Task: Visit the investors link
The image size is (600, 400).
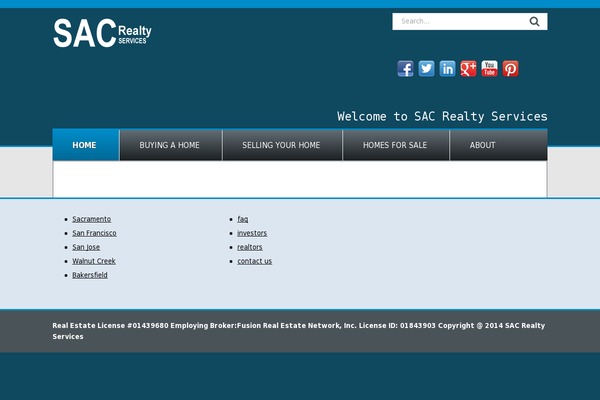Action: coord(252,233)
